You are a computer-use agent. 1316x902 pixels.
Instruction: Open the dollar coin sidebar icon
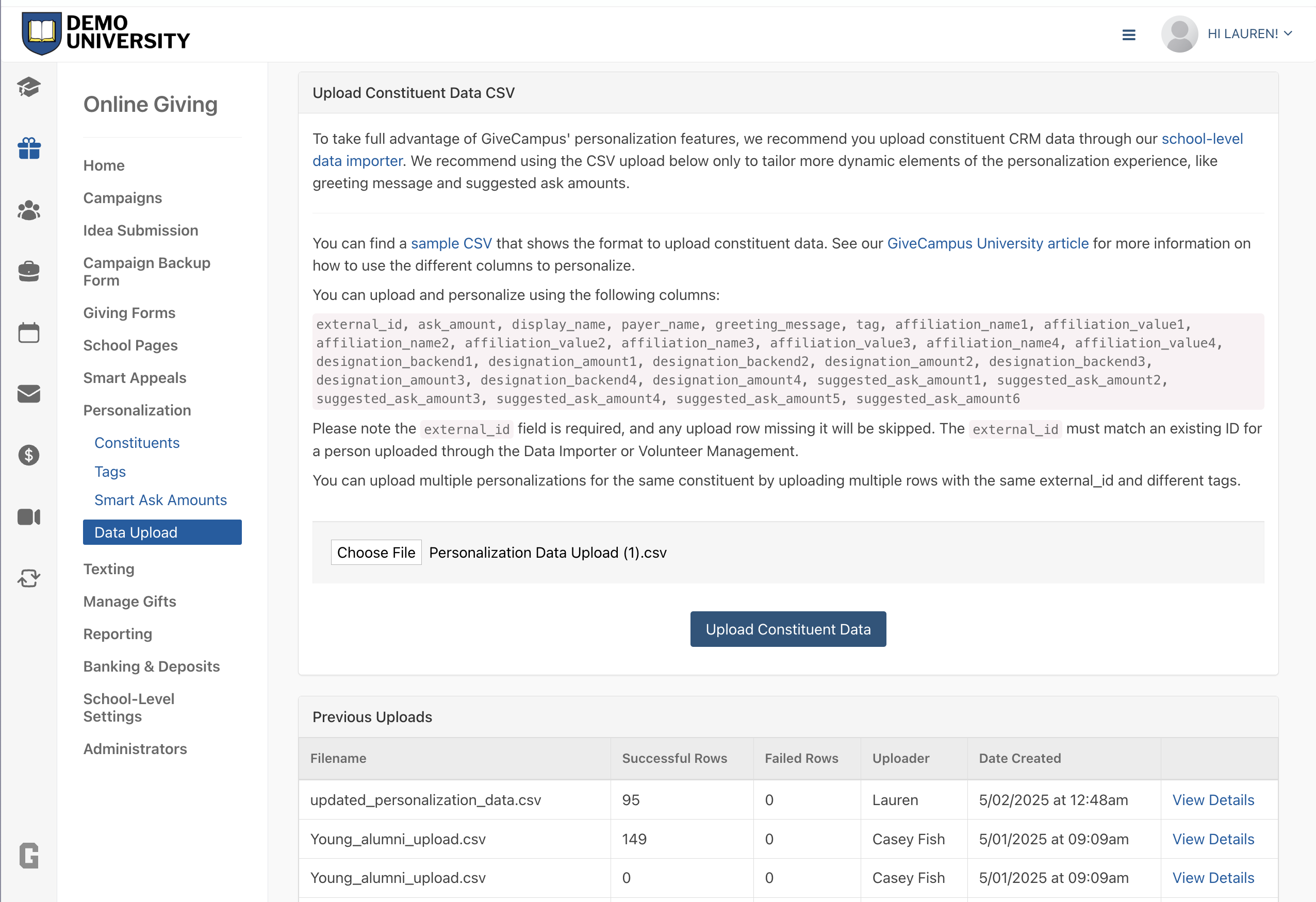click(x=29, y=455)
